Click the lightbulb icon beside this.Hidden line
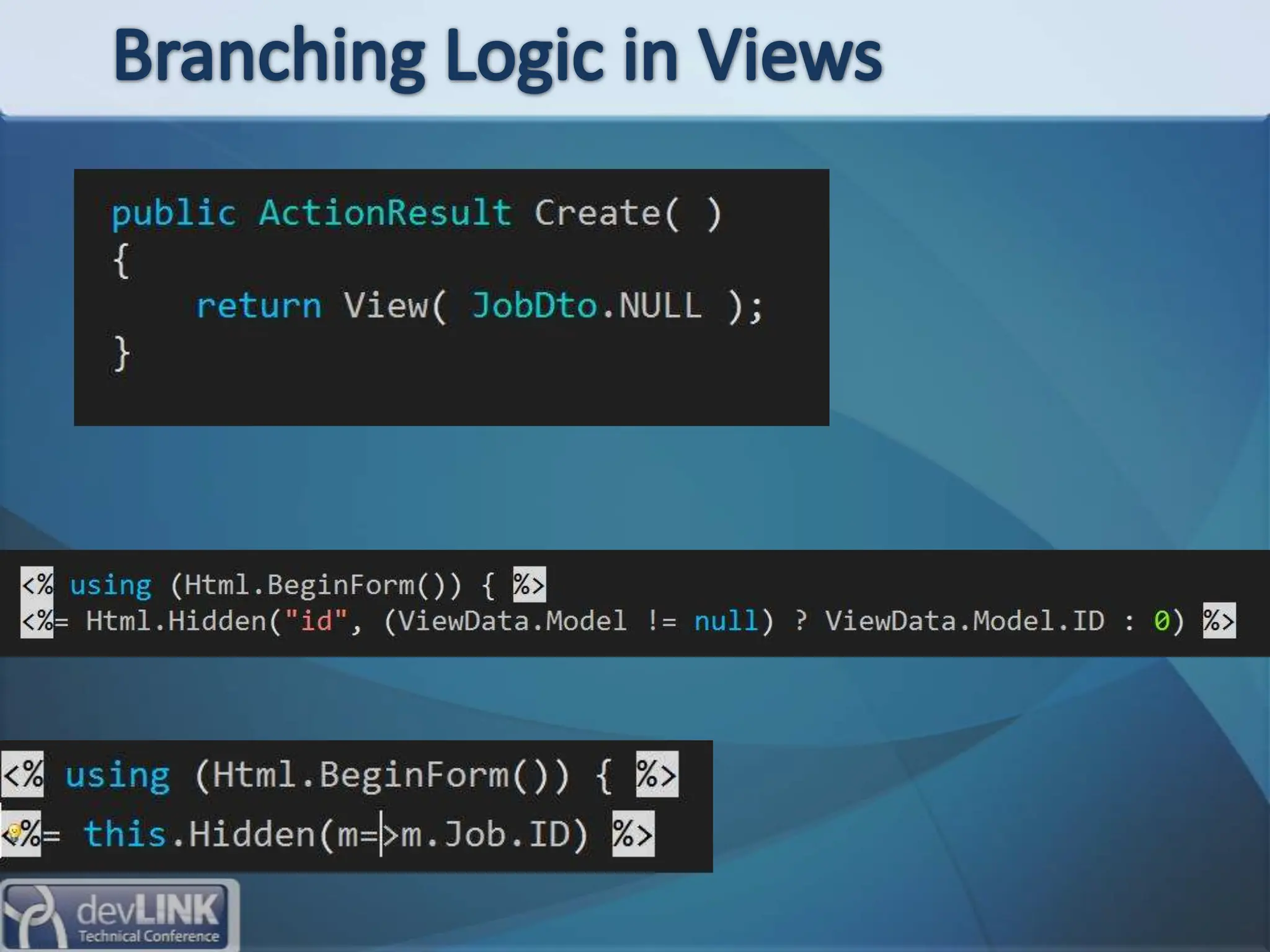 (x=15, y=832)
